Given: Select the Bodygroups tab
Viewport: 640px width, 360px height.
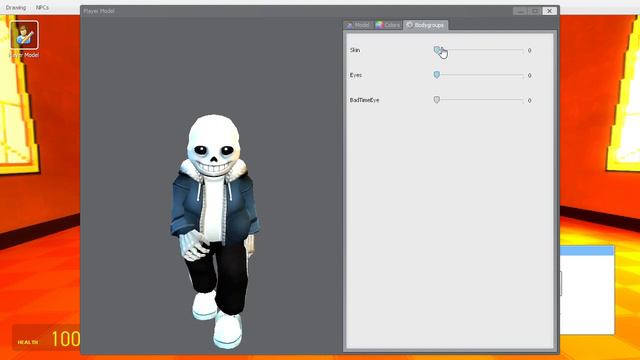Looking at the screenshot, I should [x=426, y=25].
